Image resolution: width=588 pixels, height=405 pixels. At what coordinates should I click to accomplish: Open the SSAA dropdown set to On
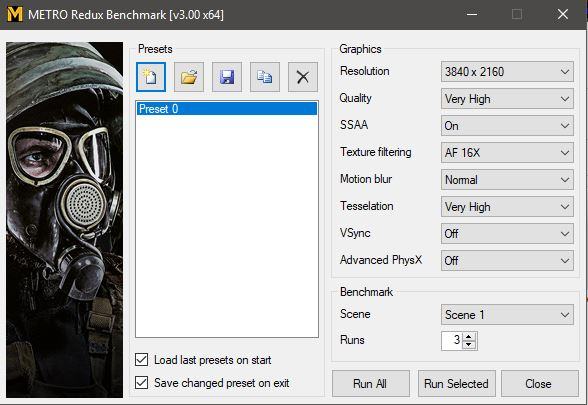click(x=507, y=126)
